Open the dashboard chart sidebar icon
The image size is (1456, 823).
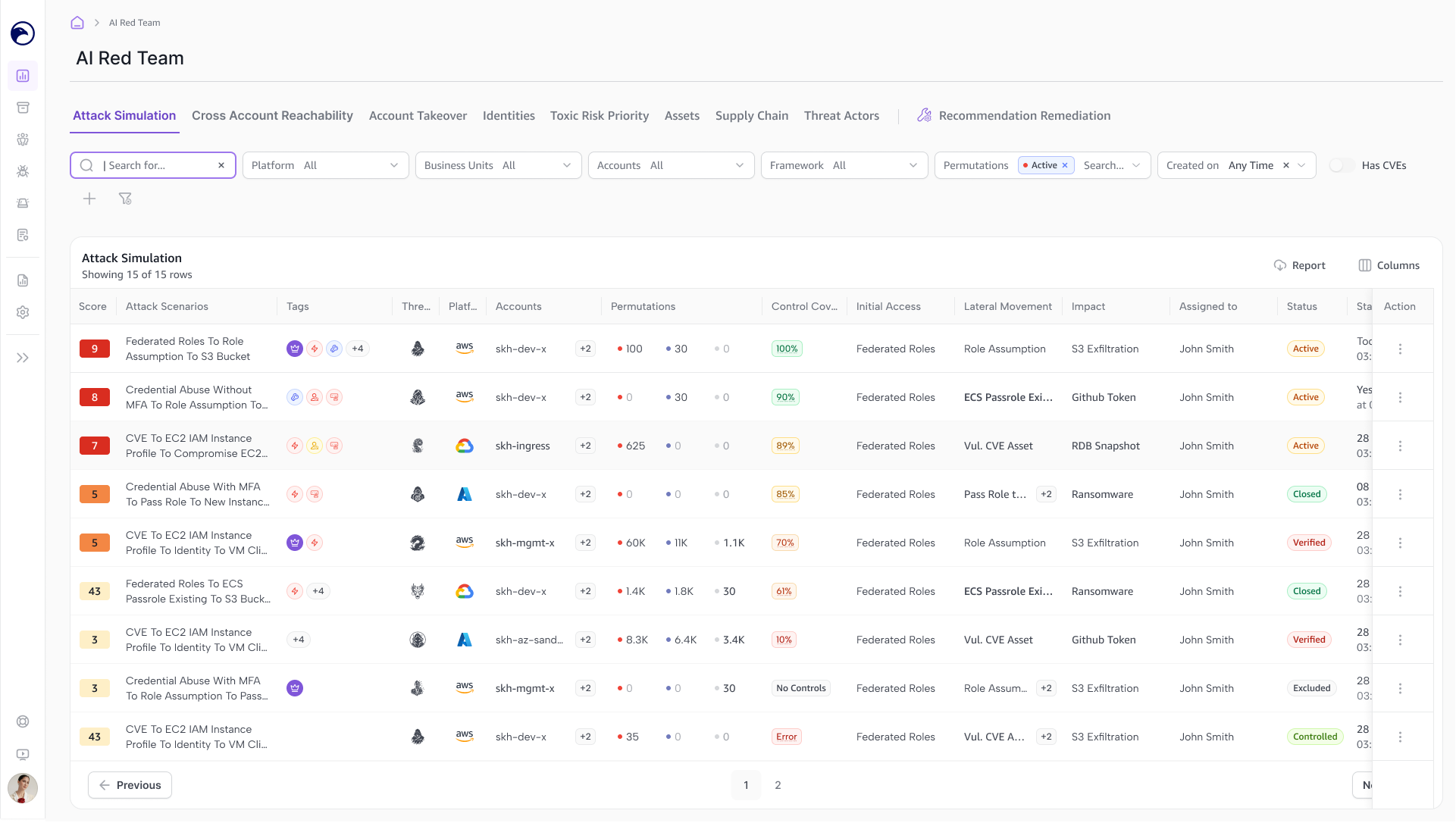(23, 76)
